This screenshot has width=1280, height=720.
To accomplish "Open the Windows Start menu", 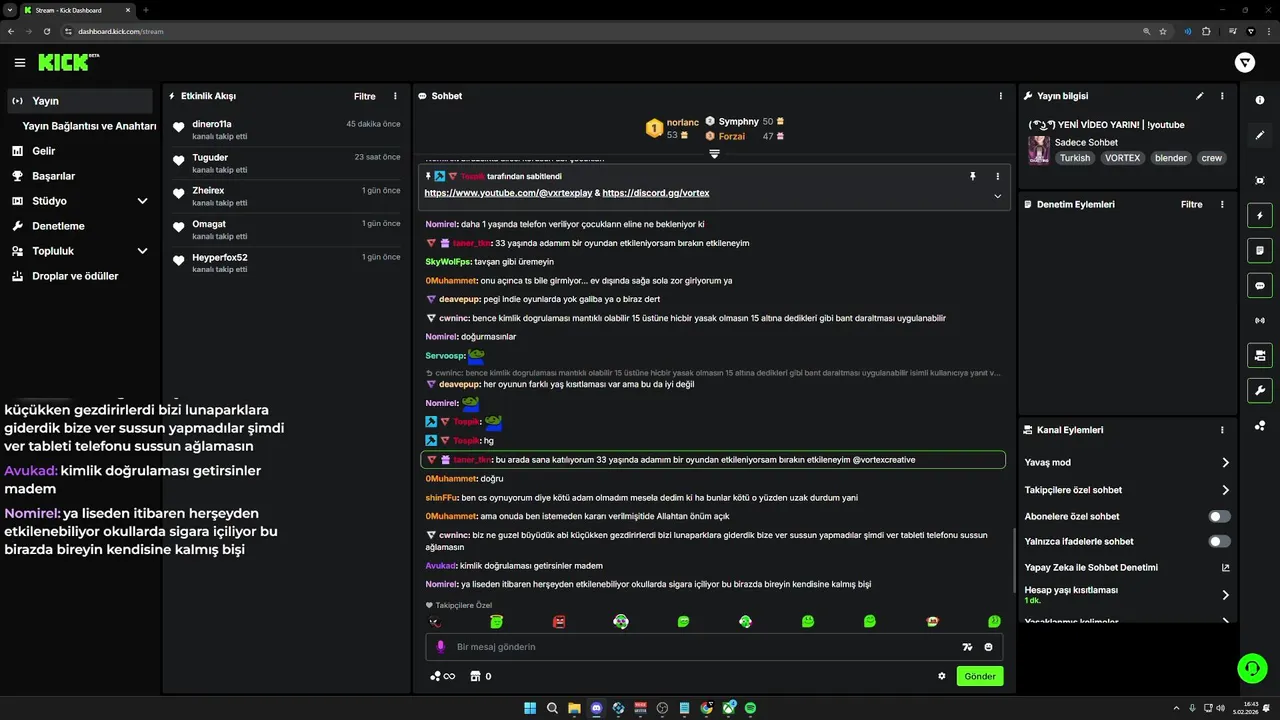I will [x=530, y=708].
